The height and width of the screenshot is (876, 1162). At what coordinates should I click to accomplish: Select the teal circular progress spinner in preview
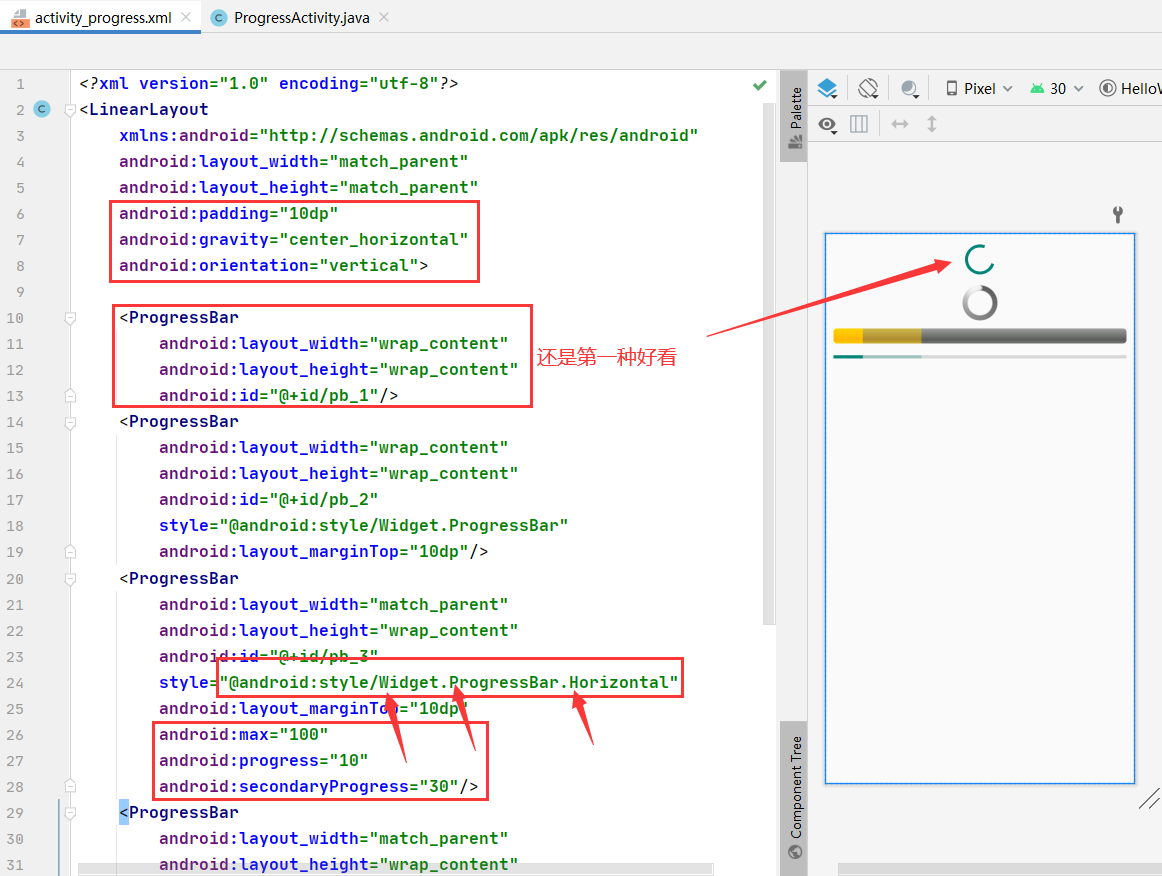tap(980, 259)
